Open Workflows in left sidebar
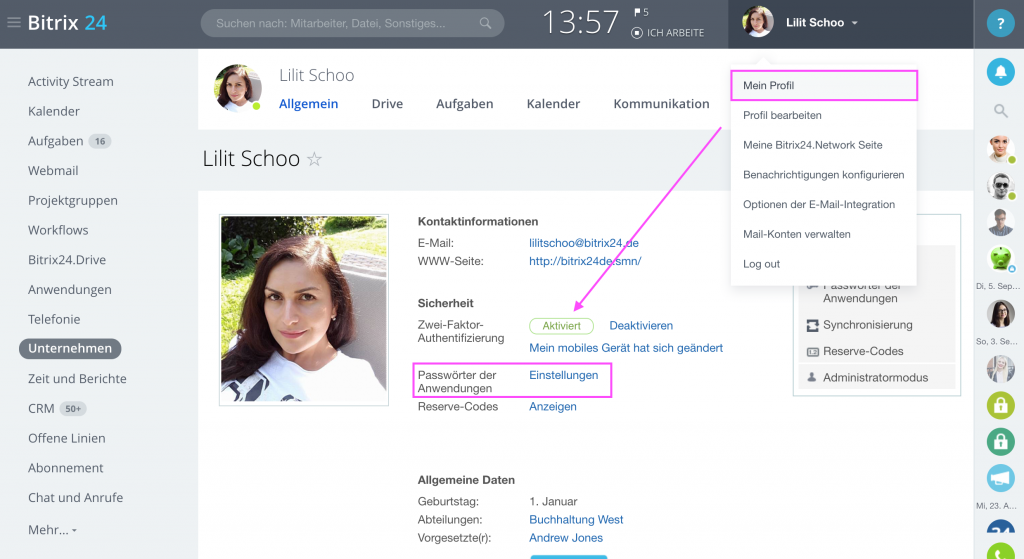 57,231
